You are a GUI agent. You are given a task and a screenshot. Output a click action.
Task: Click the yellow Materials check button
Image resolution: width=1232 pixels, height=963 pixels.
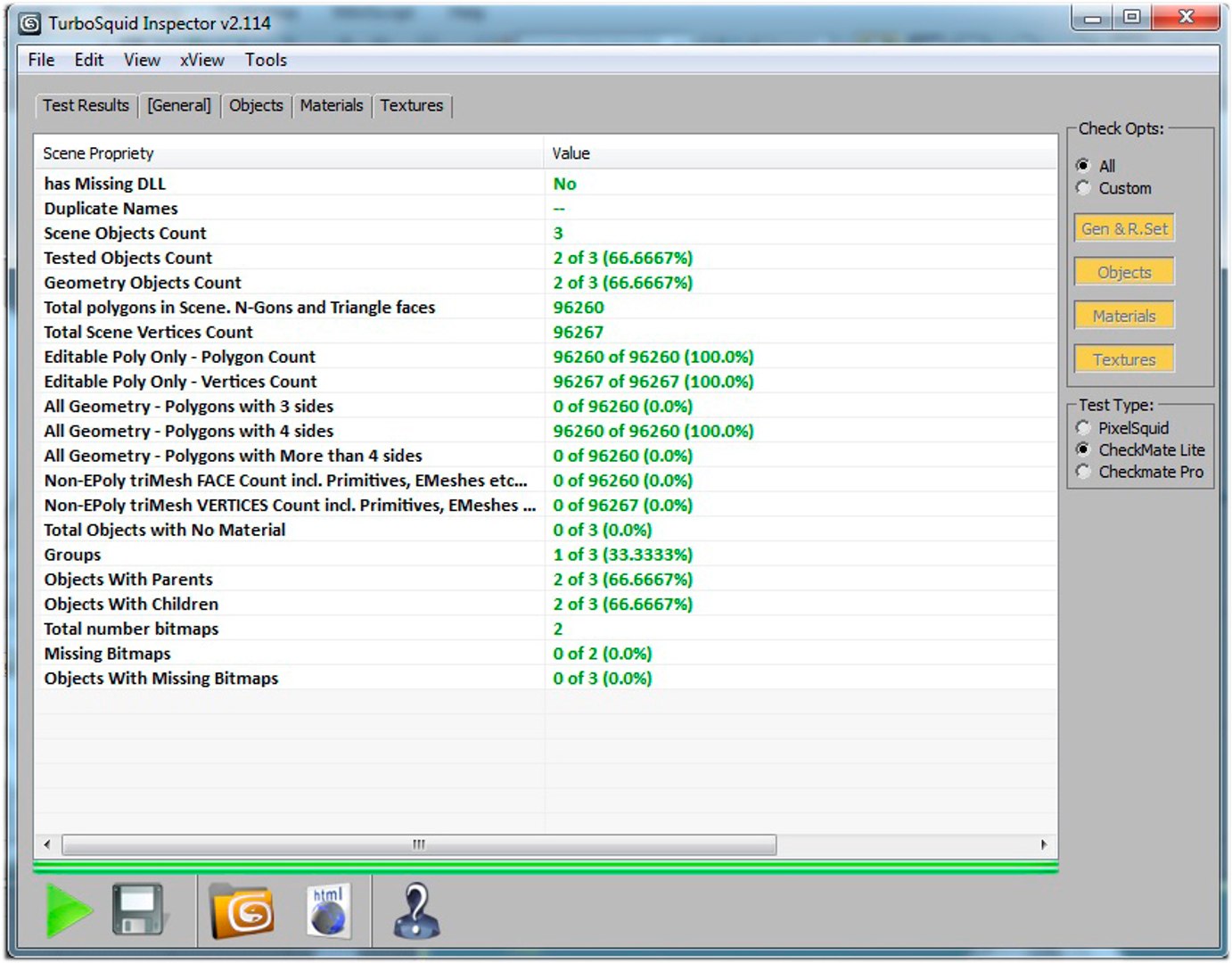tap(1124, 316)
